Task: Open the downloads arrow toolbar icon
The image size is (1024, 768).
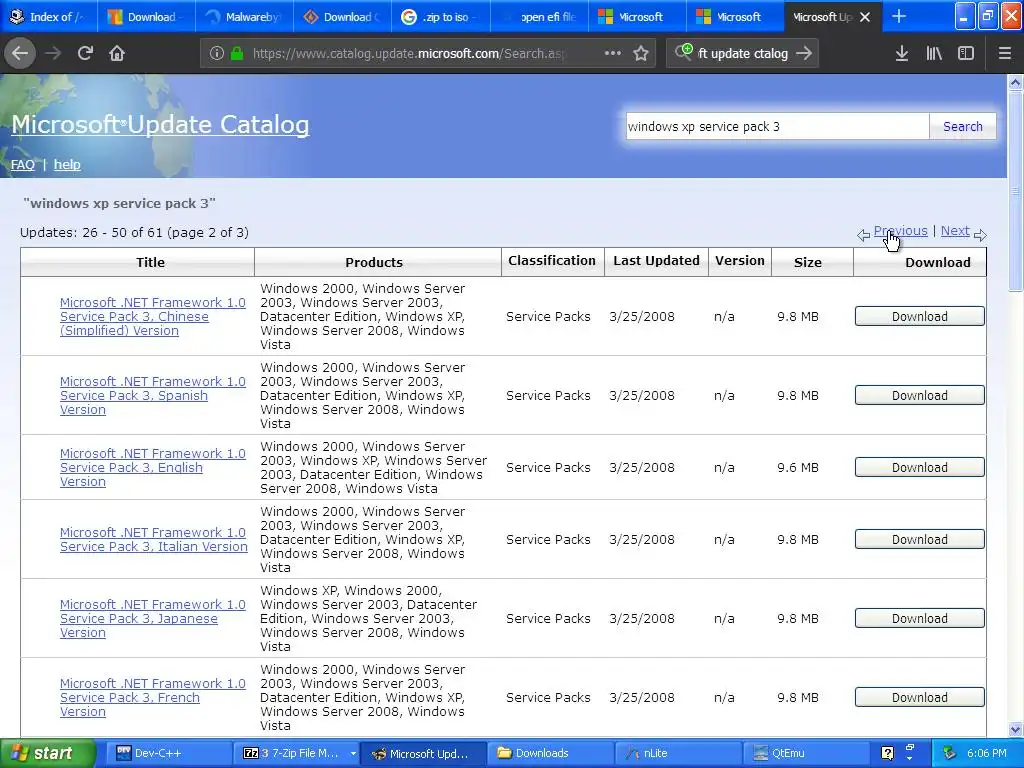Action: coord(902,54)
